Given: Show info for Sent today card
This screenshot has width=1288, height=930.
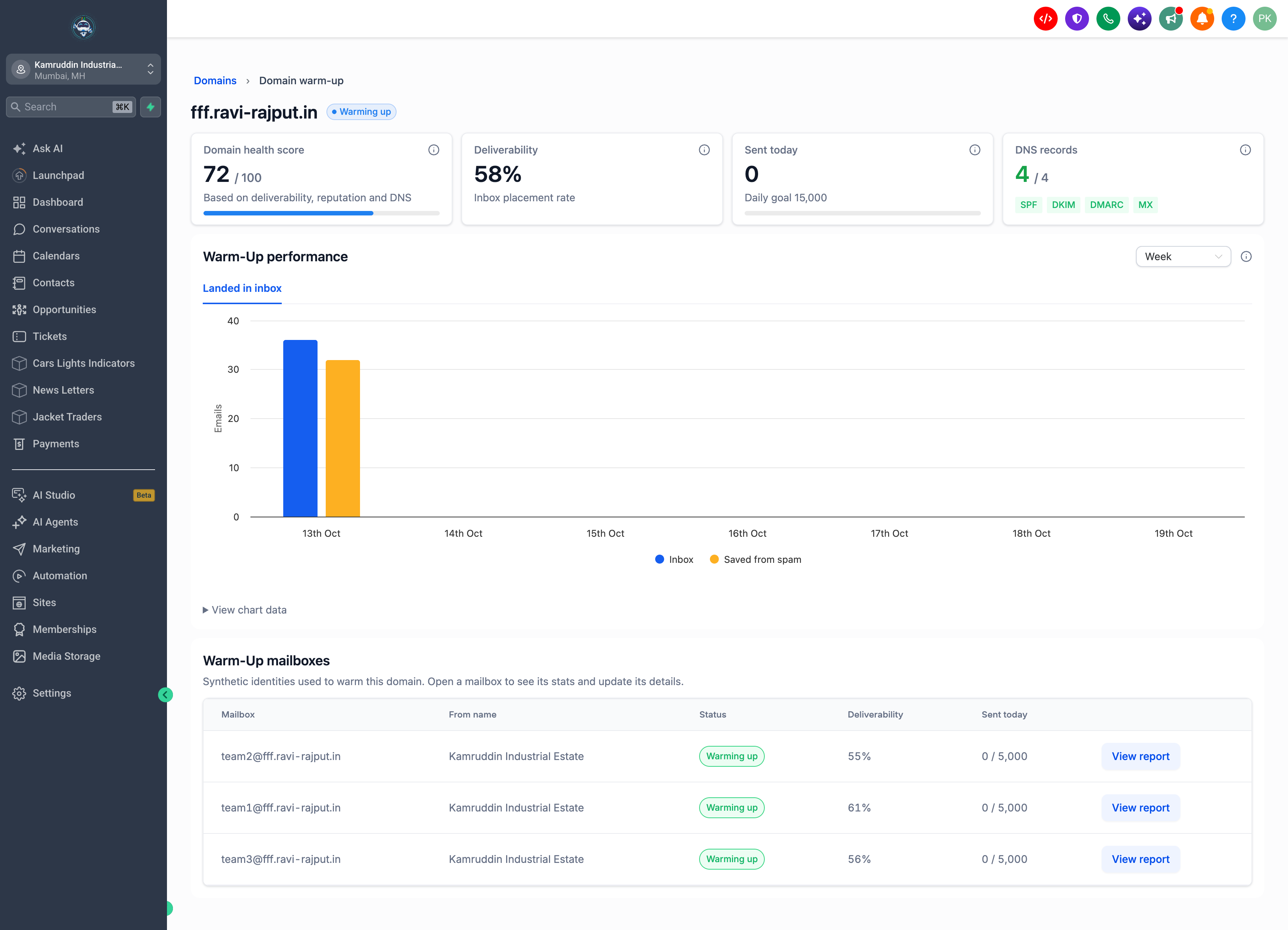Looking at the screenshot, I should click(975, 150).
